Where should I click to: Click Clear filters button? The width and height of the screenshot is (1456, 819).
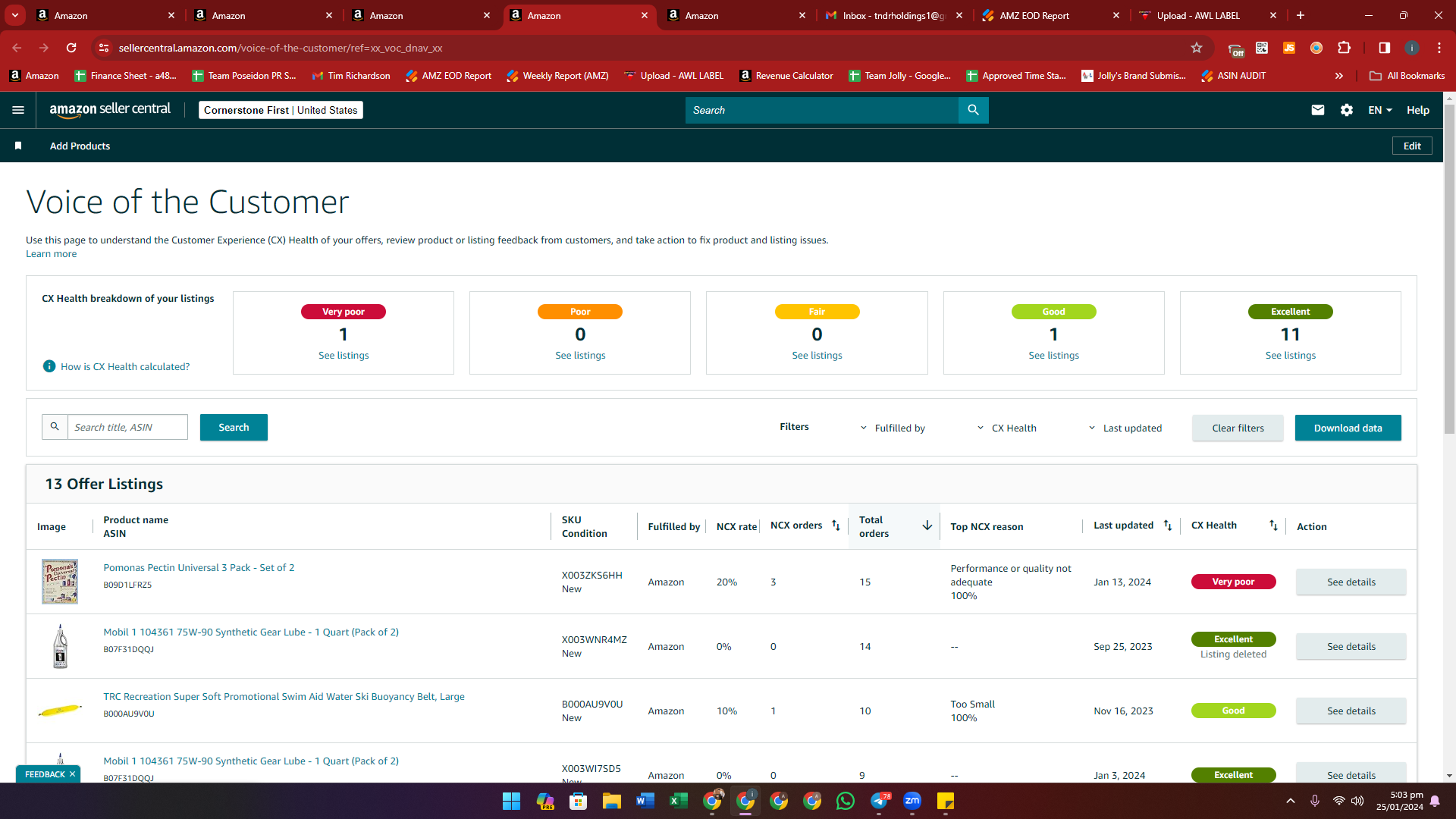coord(1238,428)
